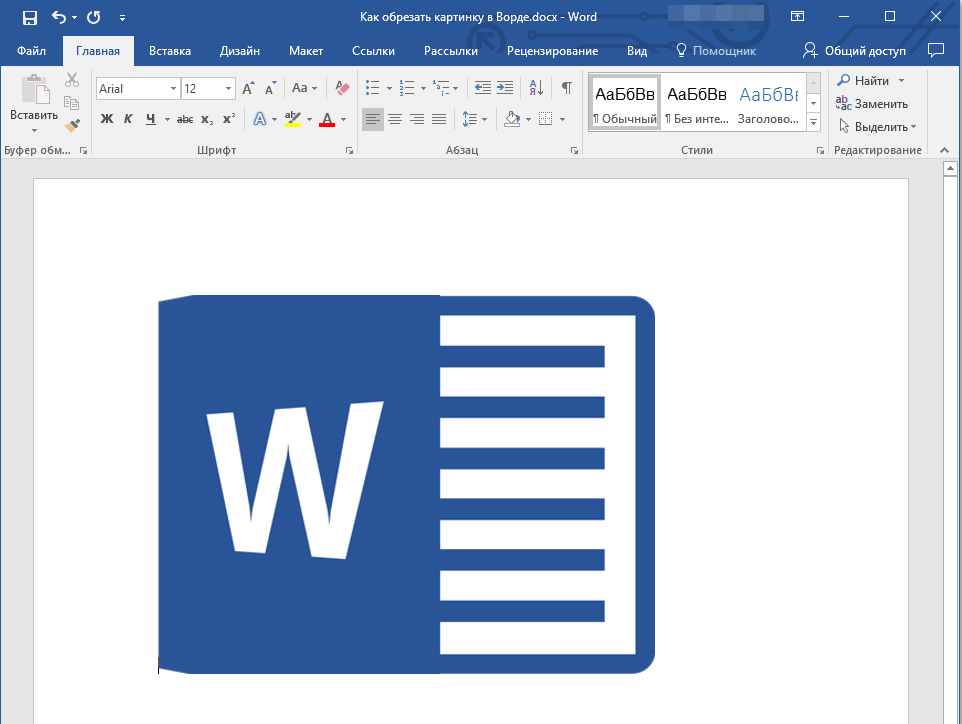Toggle strikethrough abc formatting
The image size is (962, 724).
click(x=185, y=119)
